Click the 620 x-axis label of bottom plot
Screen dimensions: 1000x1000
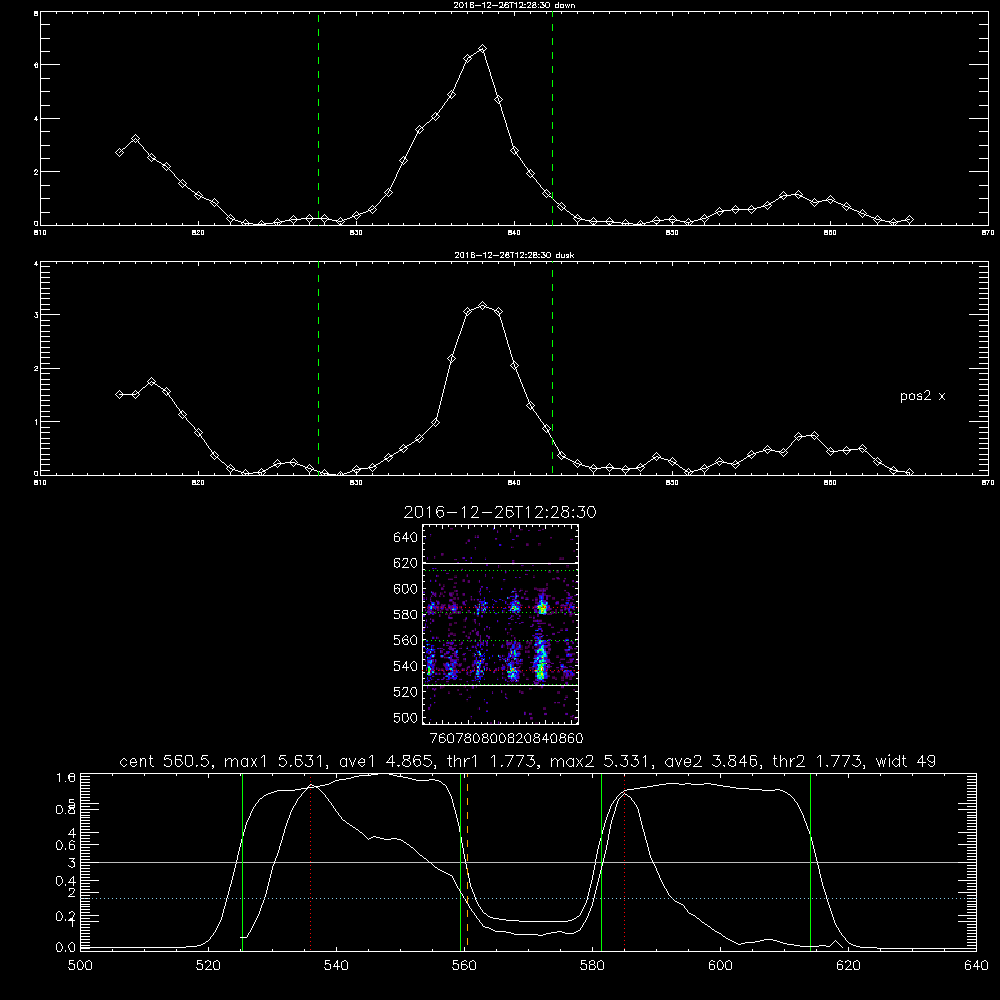848,966
